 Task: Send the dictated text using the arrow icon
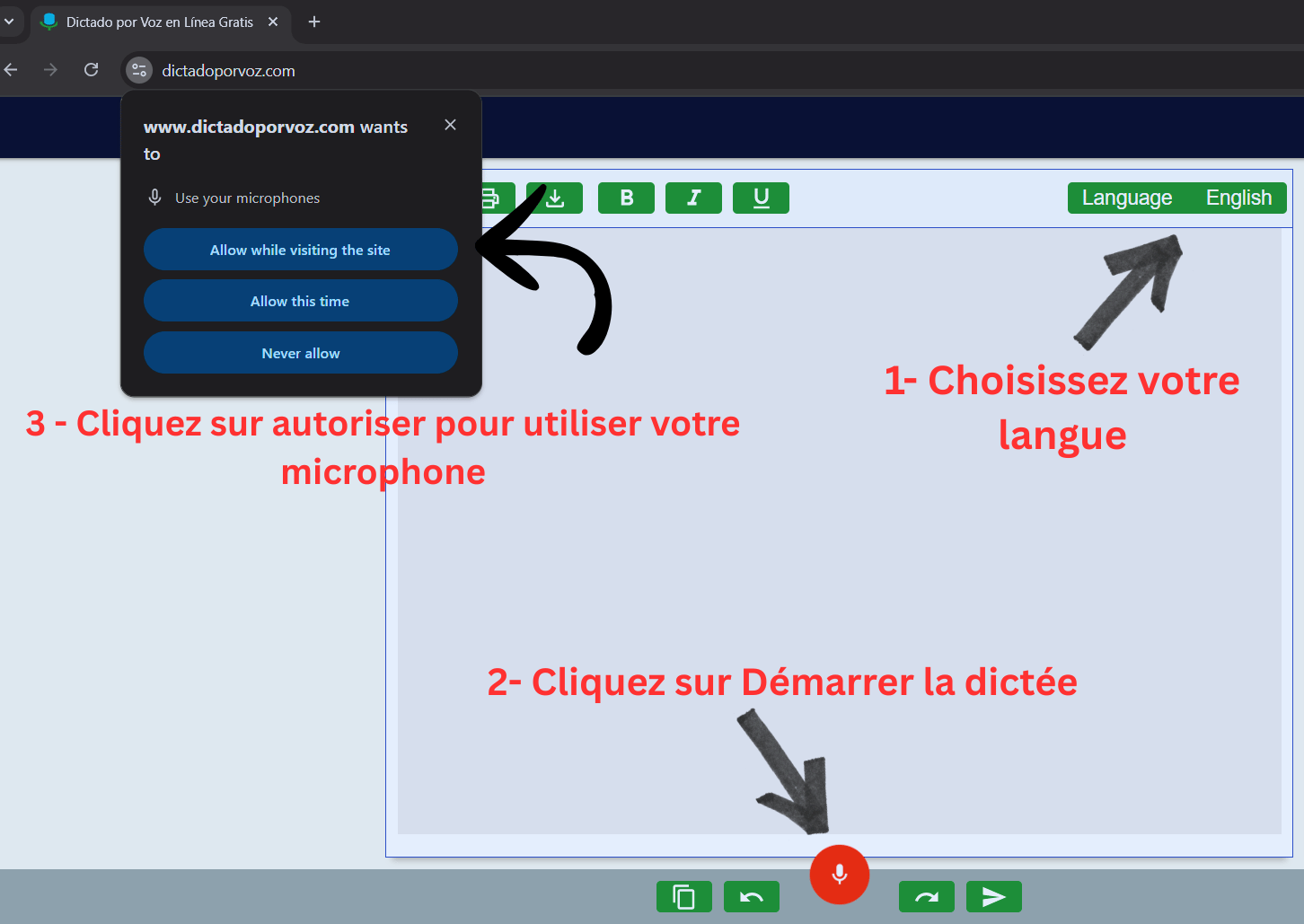[x=994, y=896]
